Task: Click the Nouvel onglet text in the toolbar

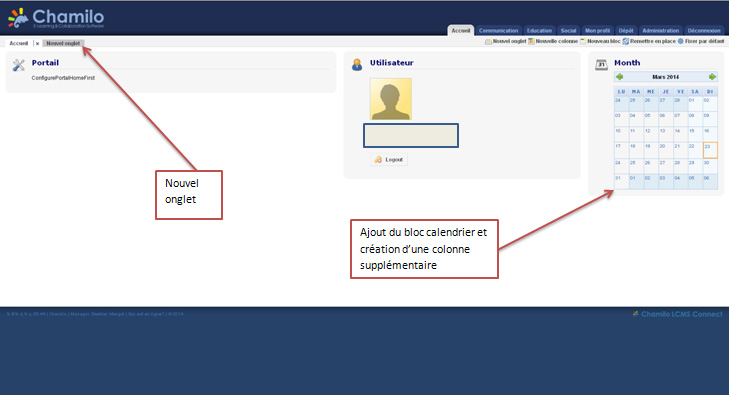Action: (x=510, y=41)
